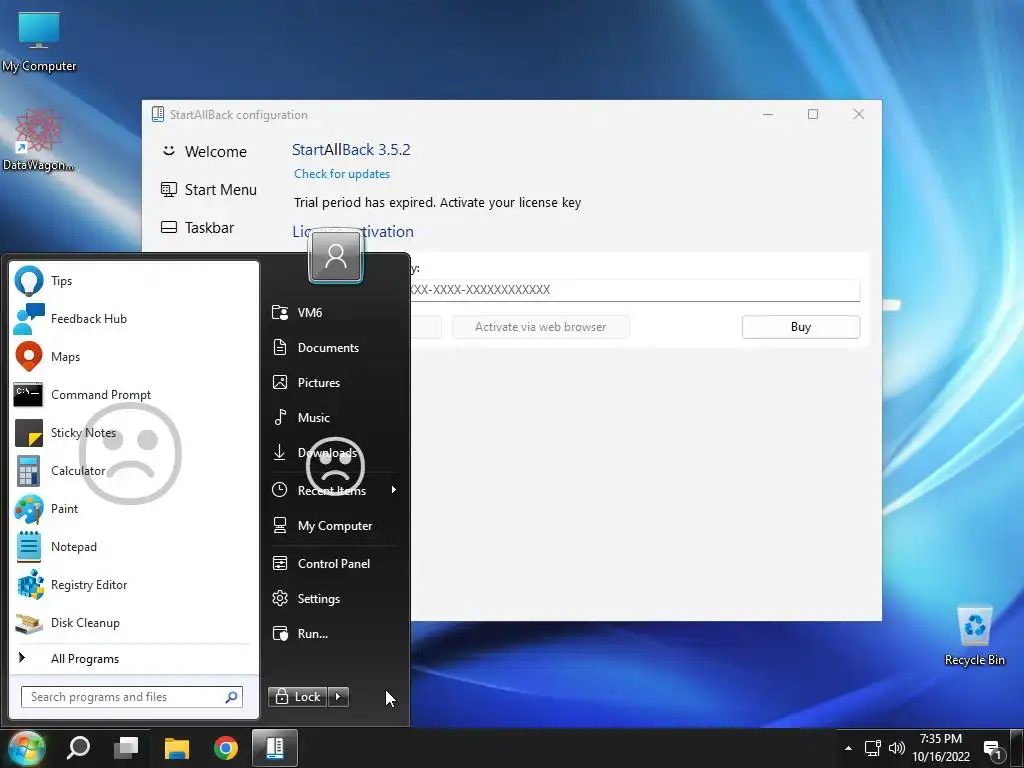Open My Computer desktop icon
The width and height of the screenshot is (1024, 768).
[39, 42]
